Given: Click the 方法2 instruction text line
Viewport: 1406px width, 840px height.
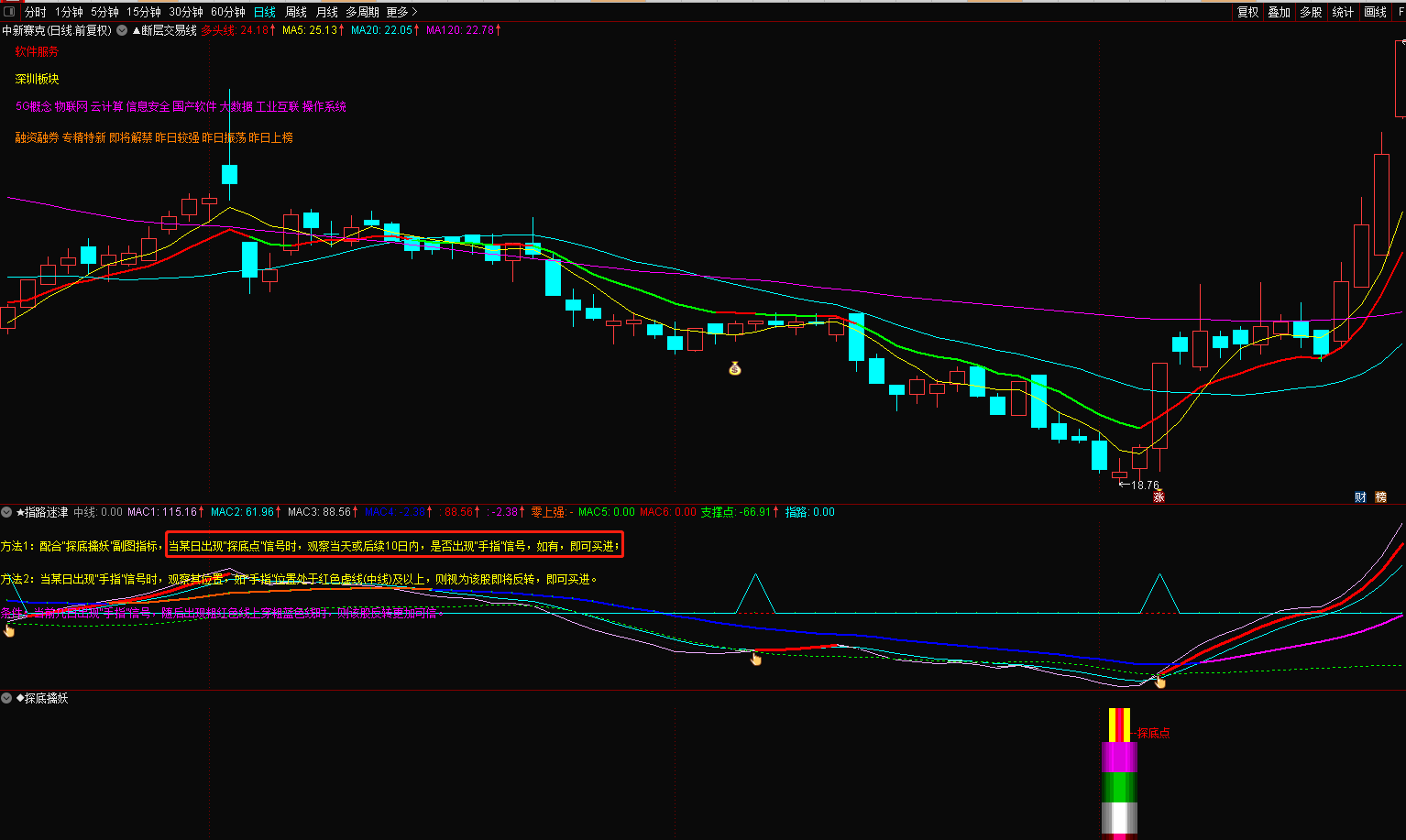Looking at the screenshot, I should 299,579.
